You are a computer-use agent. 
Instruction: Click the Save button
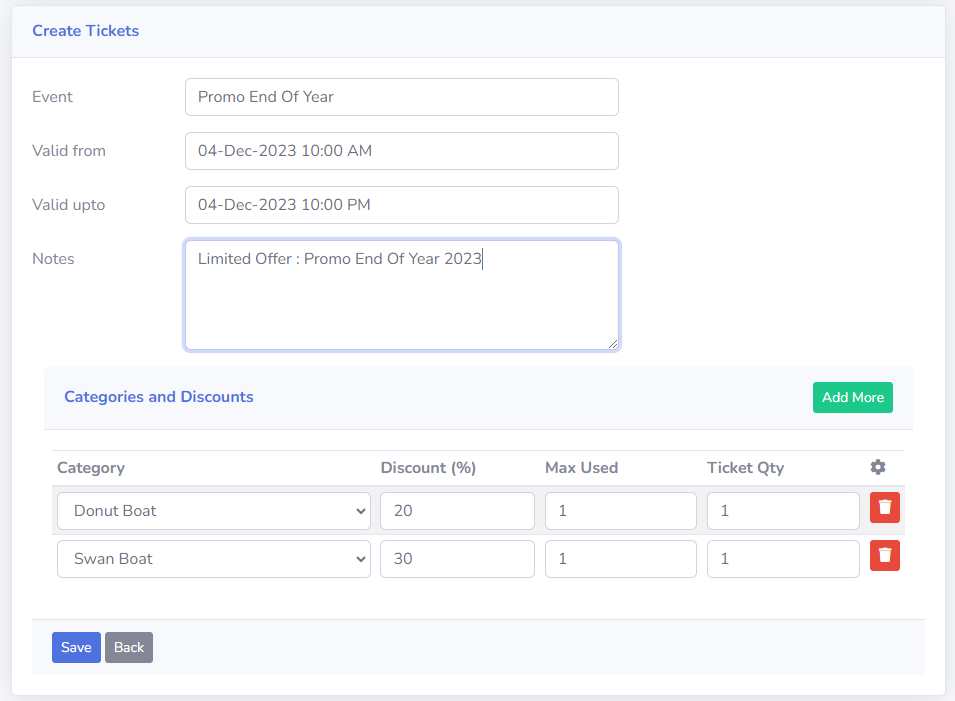click(76, 647)
